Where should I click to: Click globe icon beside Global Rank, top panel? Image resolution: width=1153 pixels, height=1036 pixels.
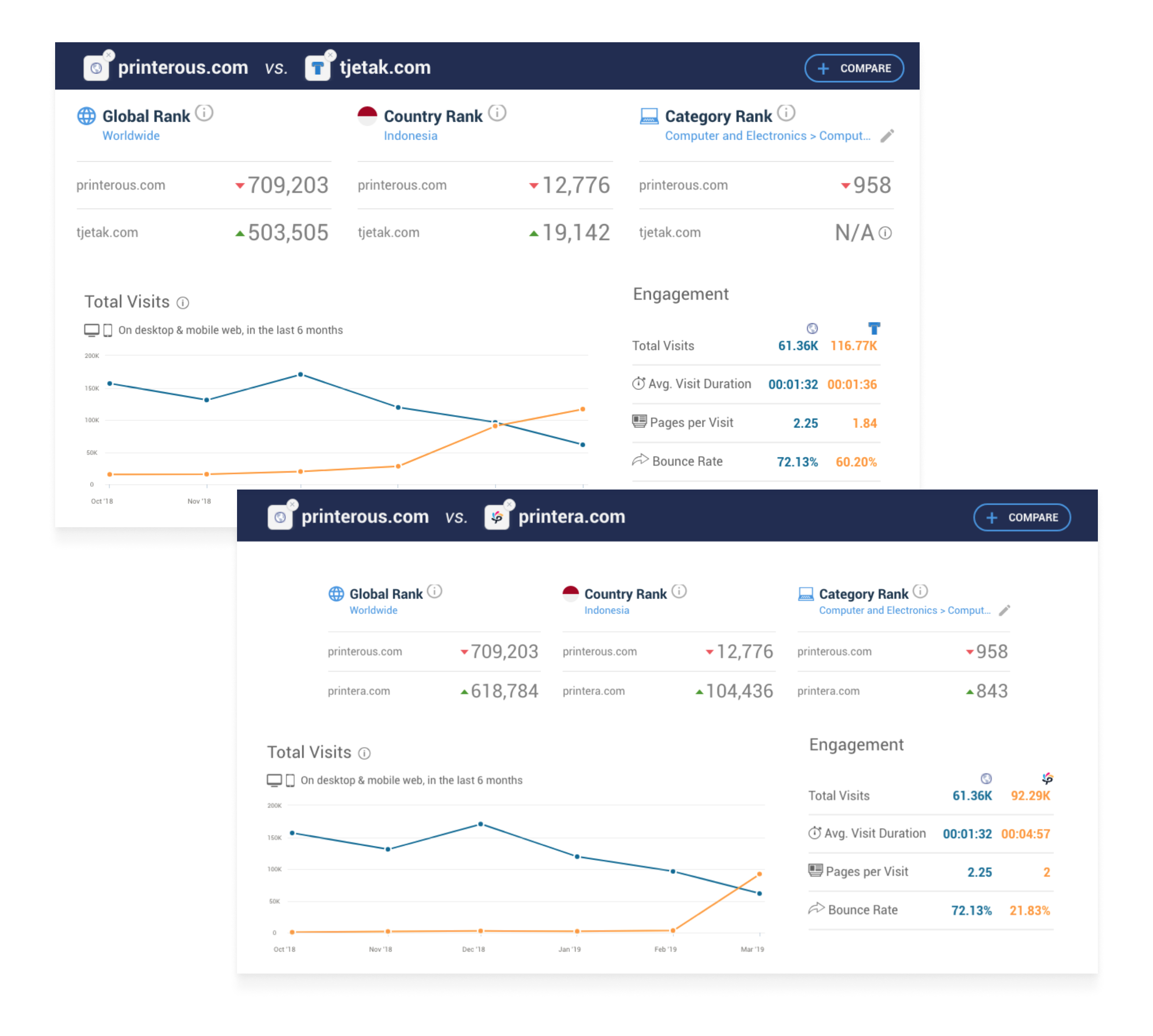(86, 116)
